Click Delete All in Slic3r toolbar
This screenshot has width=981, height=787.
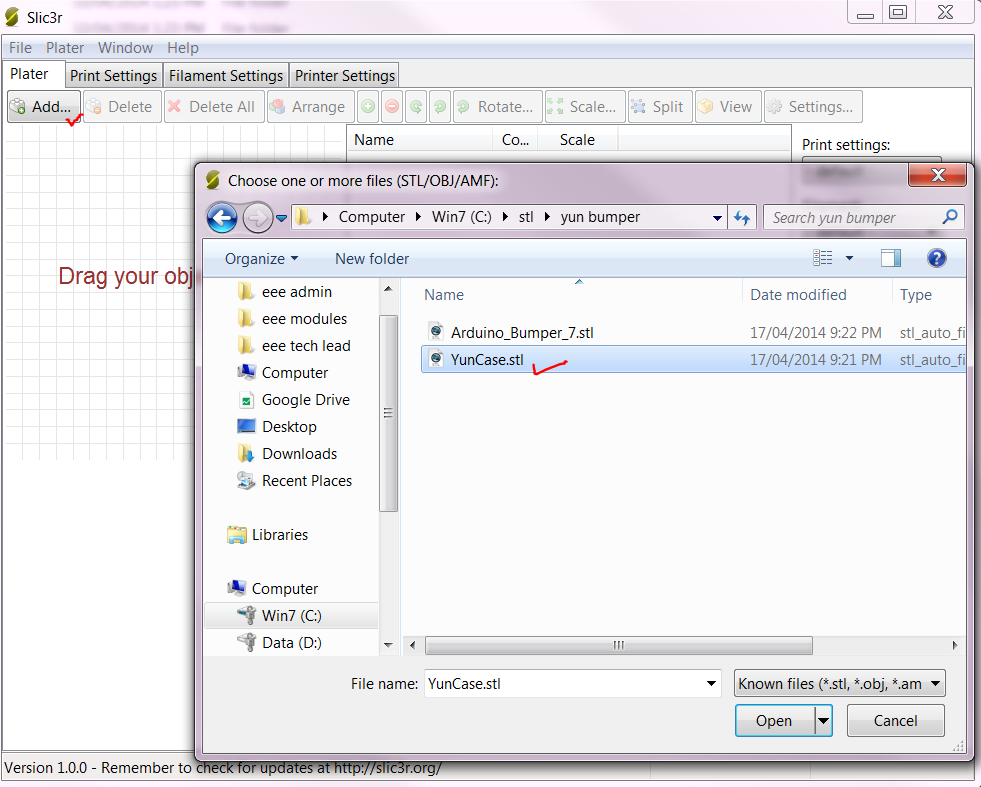pos(214,106)
